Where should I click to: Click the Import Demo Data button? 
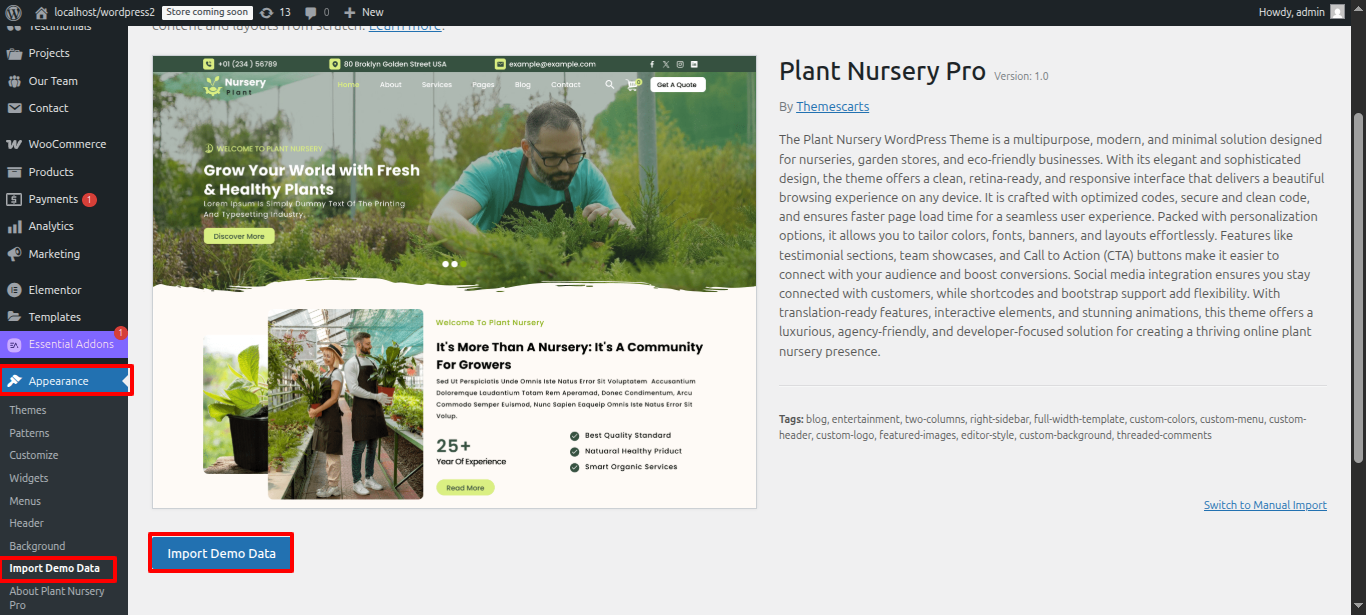click(x=221, y=553)
